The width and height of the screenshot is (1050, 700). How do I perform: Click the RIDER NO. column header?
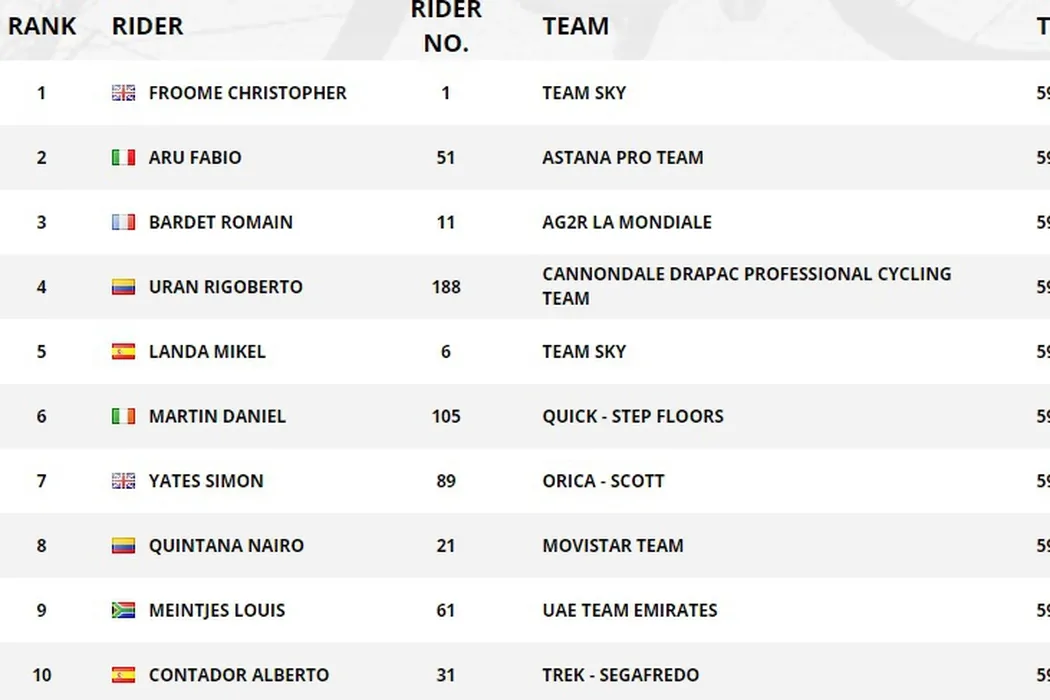446,27
